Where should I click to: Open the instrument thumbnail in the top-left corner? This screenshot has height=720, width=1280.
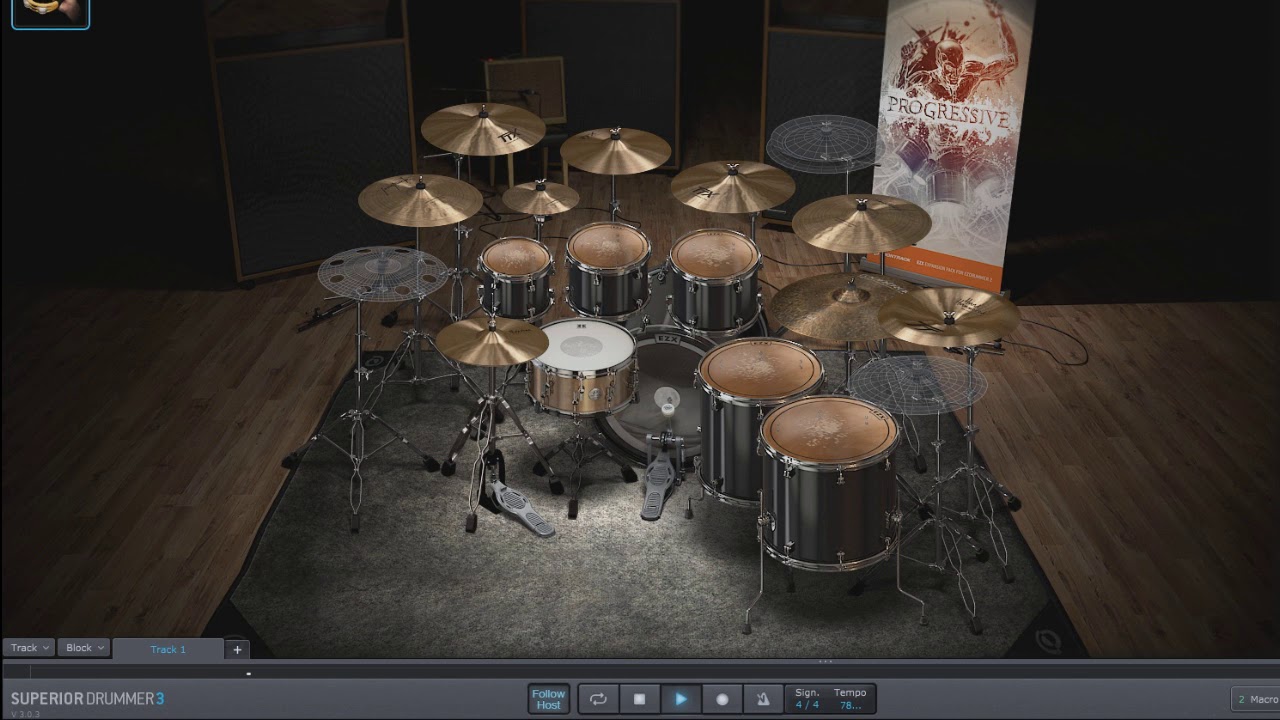50,13
